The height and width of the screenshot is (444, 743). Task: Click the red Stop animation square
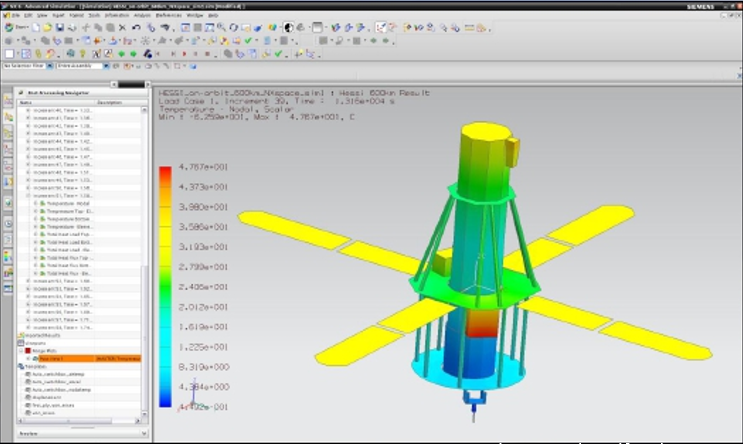click(207, 54)
